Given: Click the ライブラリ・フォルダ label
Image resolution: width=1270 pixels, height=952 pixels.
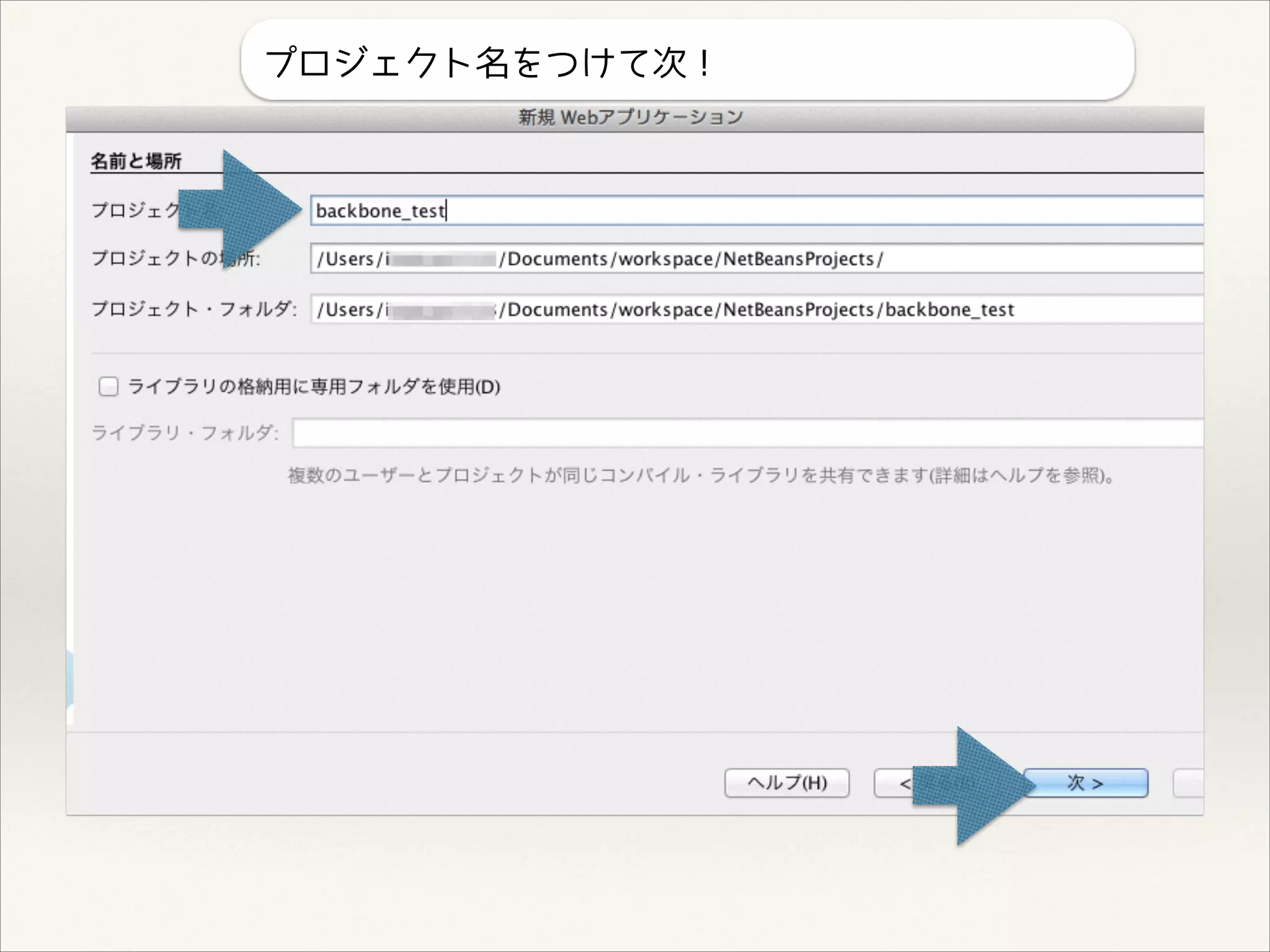Looking at the screenshot, I should click(x=185, y=432).
